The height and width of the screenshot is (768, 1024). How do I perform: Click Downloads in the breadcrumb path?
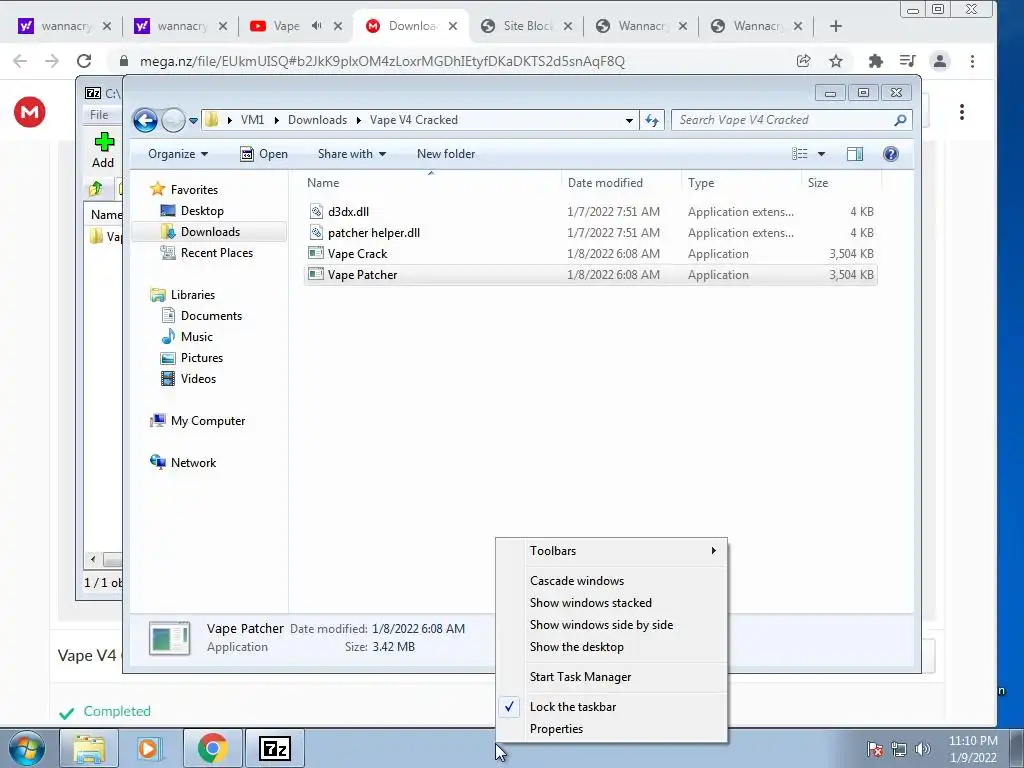(317, 120)
